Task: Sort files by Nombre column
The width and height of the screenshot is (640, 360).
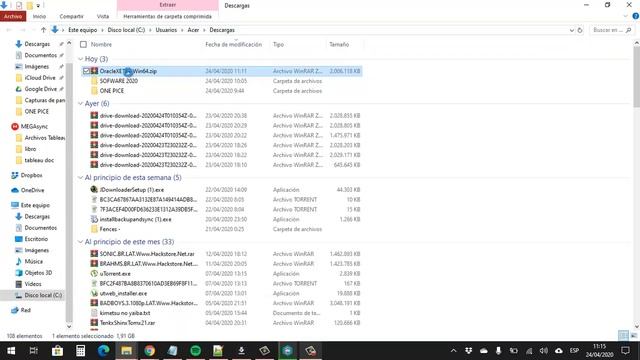Action: point(101,44)
